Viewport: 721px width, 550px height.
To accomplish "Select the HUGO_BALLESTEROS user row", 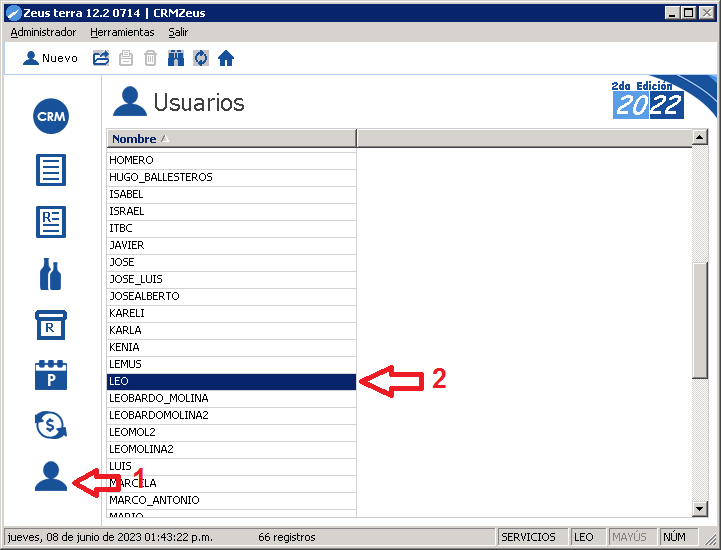I will point(231,177).
